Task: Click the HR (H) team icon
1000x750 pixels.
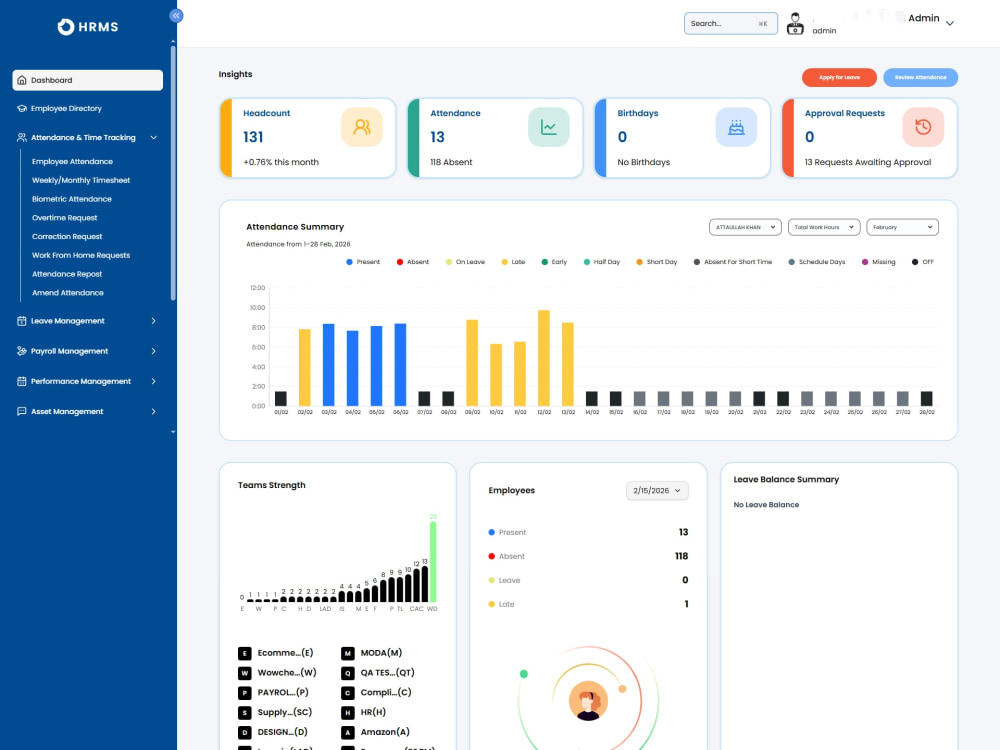Action: tap(348, 712)
